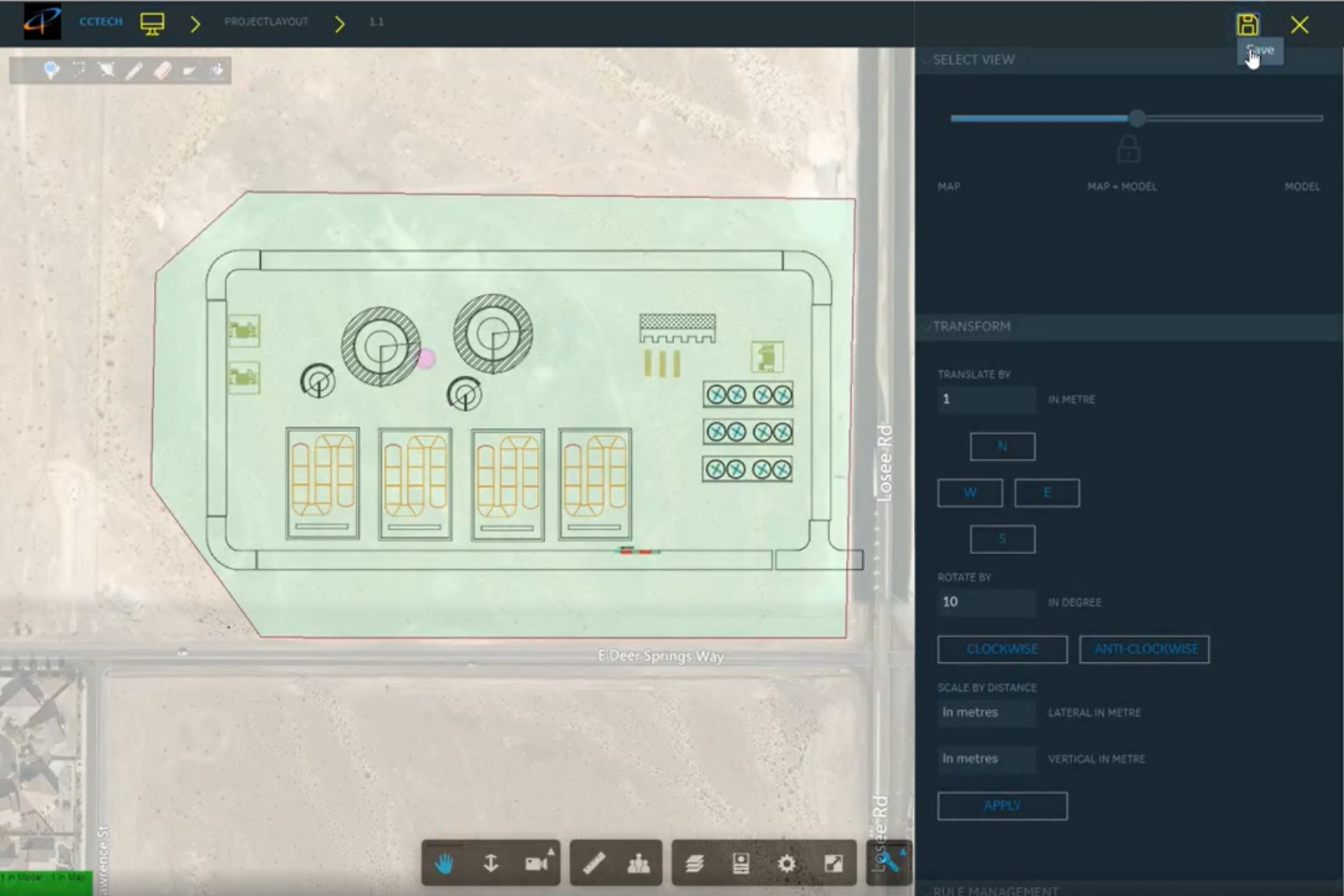Image resolution: width=1344 pixels, height=896 pixels.
Task: Open the PROJECTLAYOUT breadcrumb item
Action: (x=266, y=22)
